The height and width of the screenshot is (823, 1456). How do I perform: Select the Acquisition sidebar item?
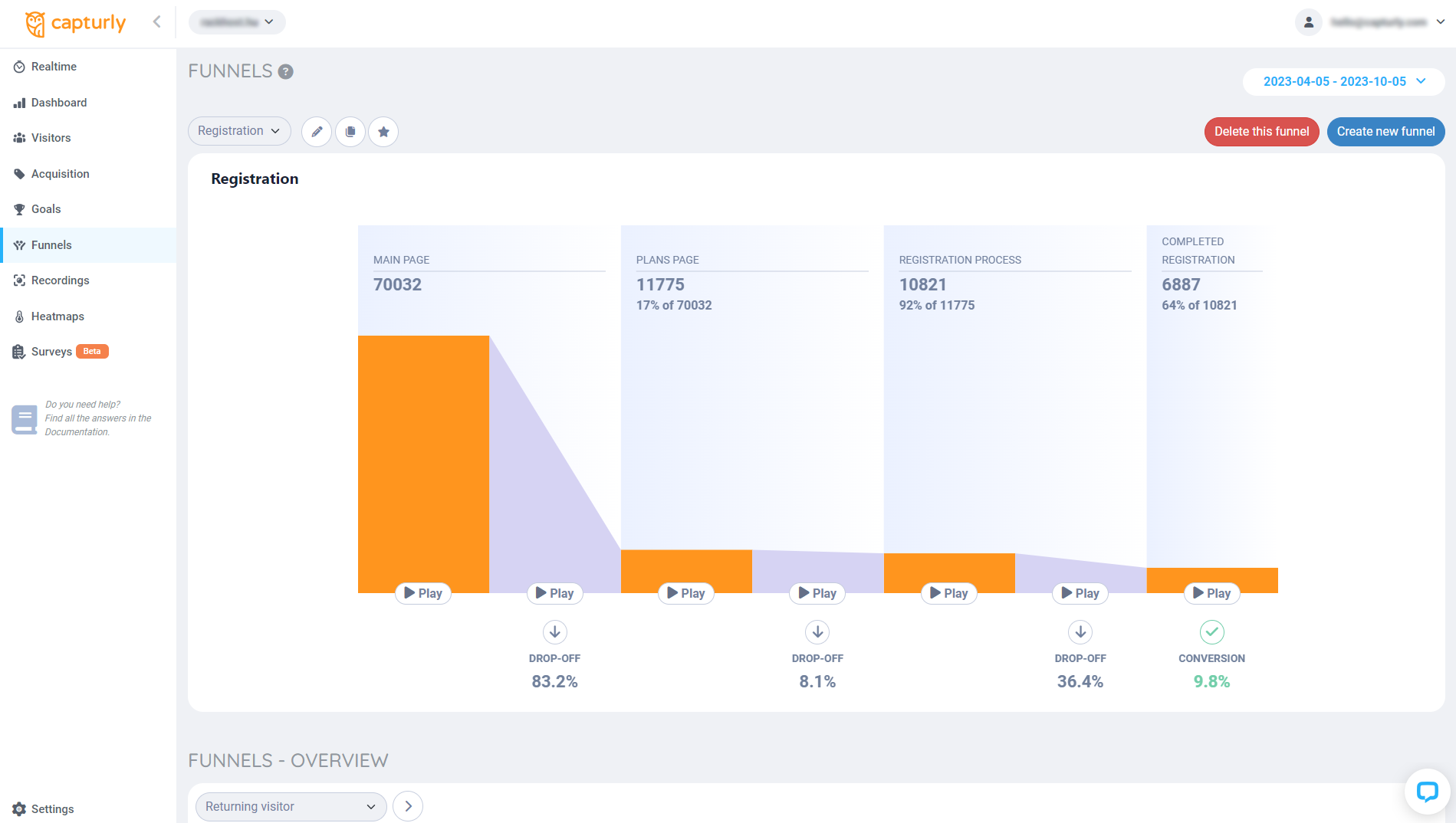pos(60,173)
